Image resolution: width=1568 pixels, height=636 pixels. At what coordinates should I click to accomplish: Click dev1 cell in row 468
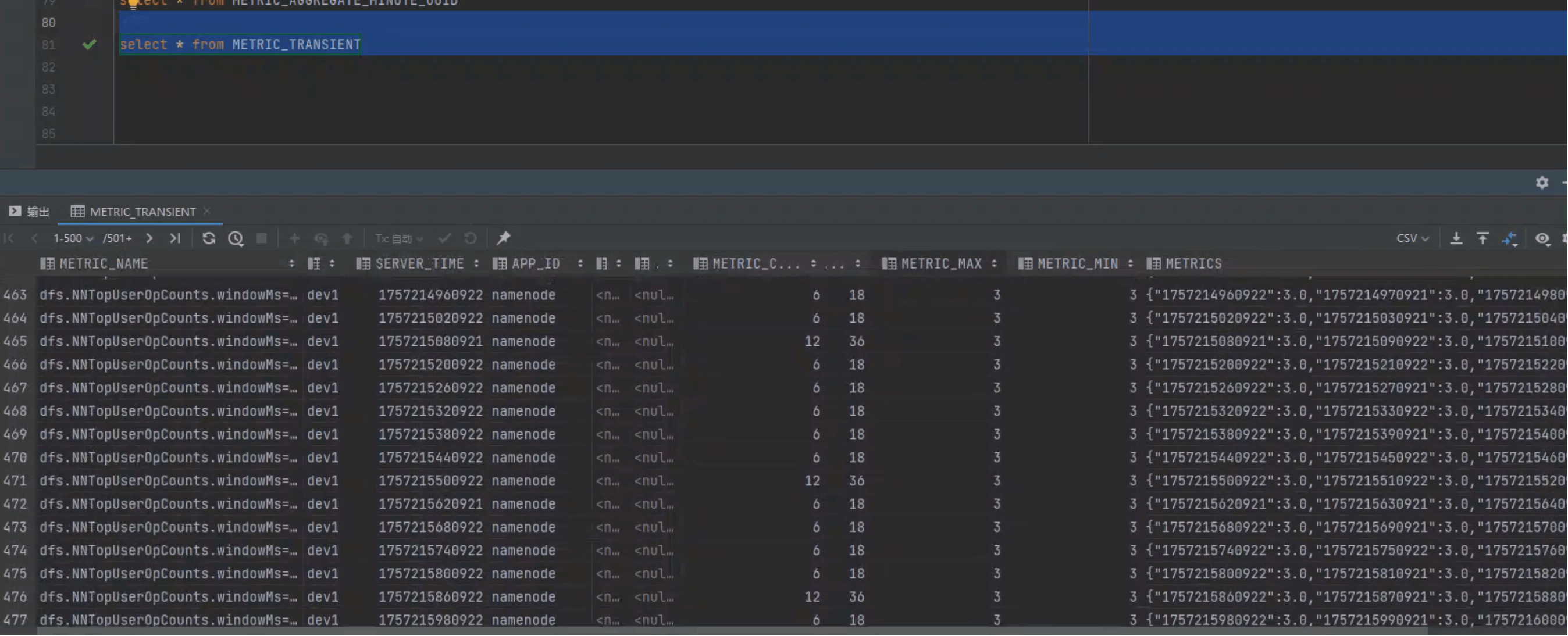(323, 412)
